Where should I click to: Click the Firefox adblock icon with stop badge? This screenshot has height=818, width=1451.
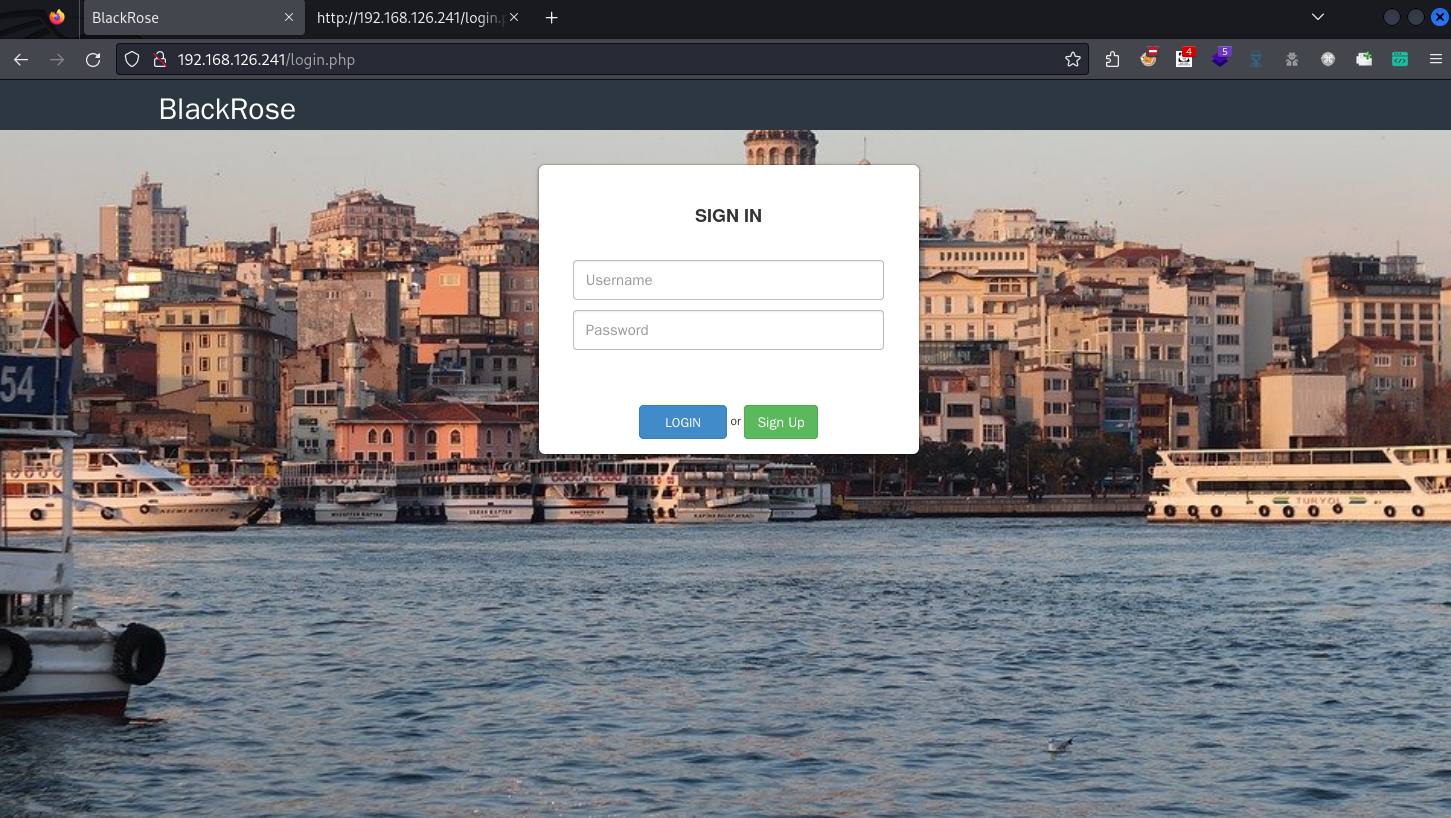[1149, 59]
